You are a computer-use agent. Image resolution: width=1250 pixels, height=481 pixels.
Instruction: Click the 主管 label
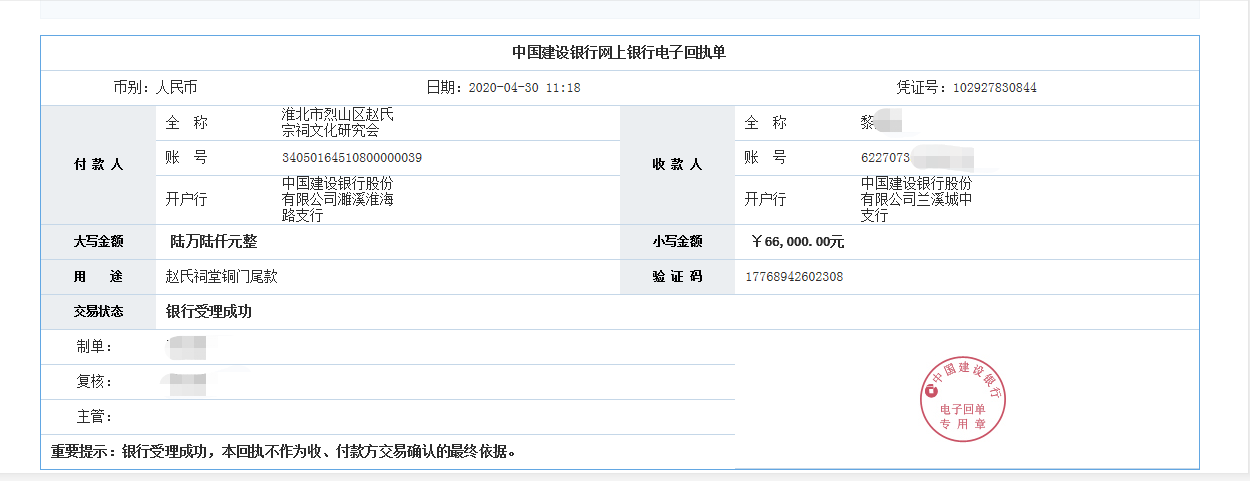click(94, 416)
